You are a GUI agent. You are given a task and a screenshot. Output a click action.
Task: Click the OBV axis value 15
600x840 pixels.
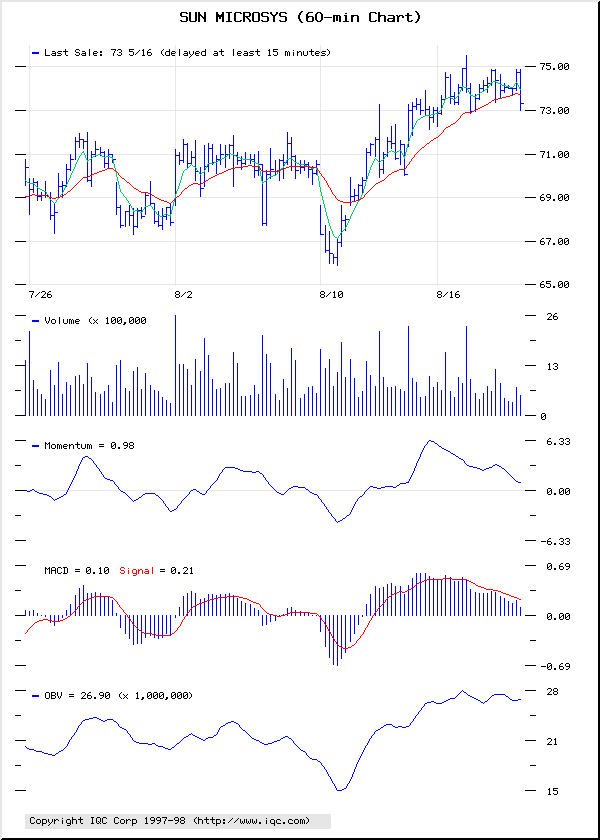point(552,791)
